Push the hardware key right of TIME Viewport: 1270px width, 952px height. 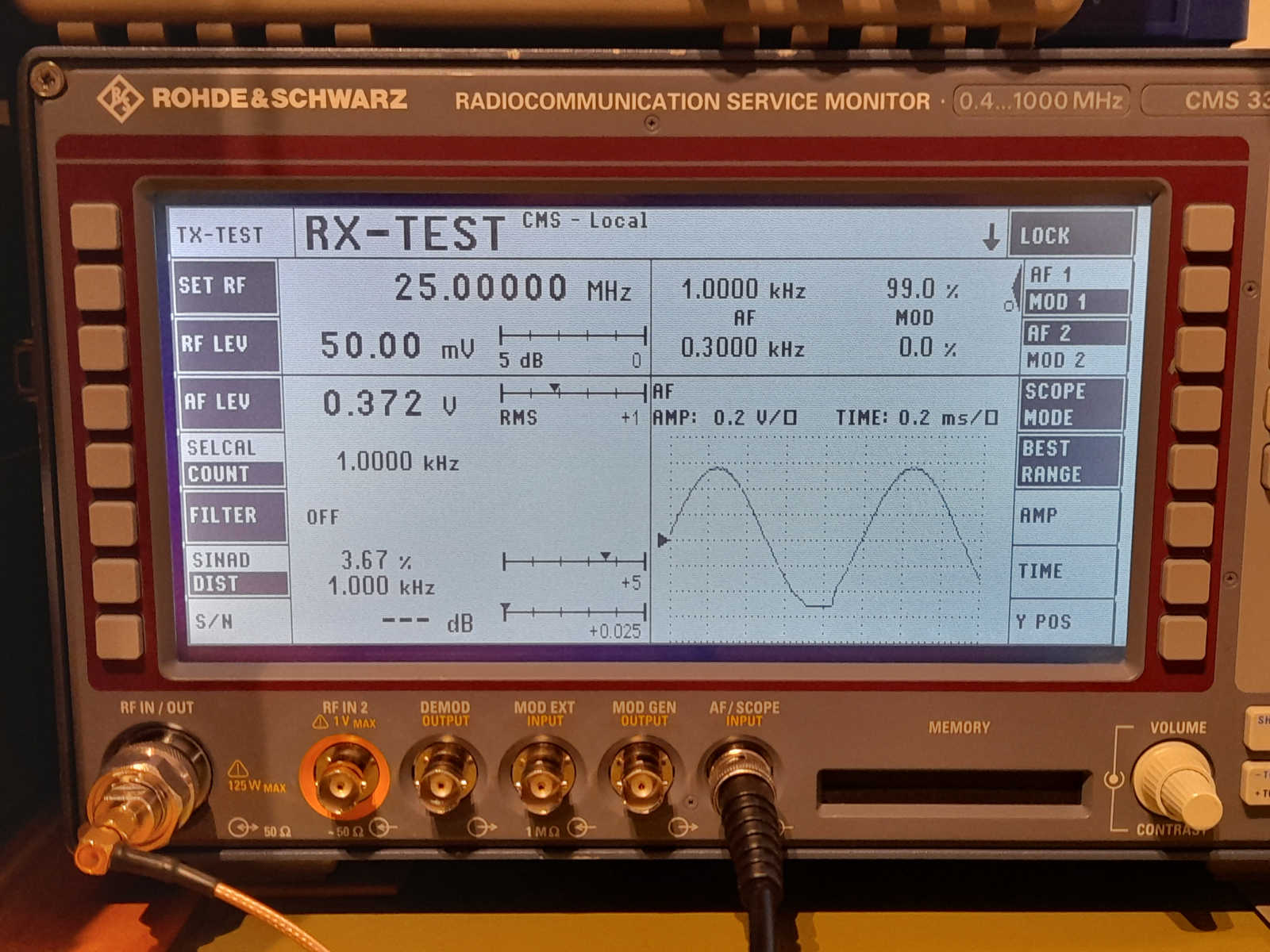[1186, 582]
